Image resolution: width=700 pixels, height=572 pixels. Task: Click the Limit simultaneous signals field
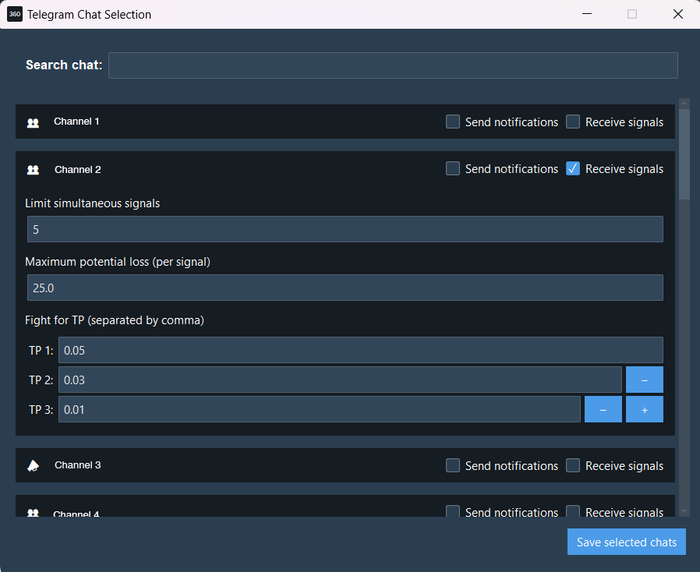click(345, 229)
